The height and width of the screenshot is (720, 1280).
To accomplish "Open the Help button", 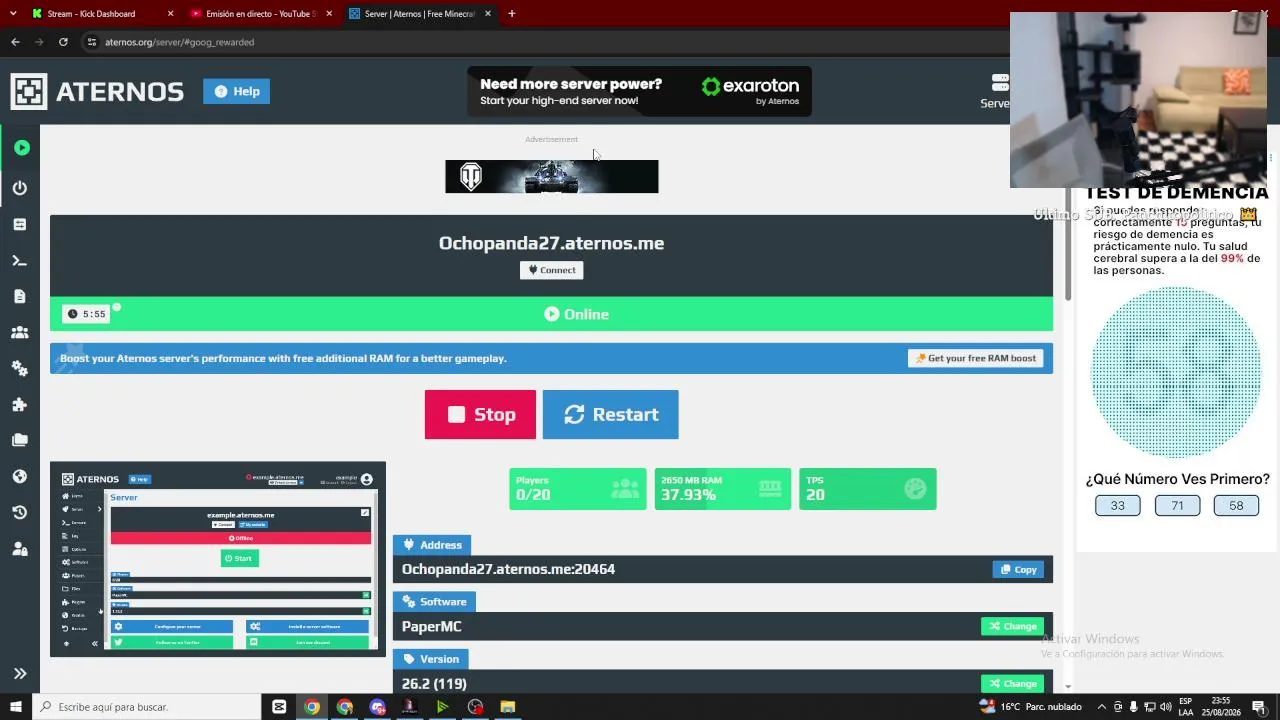I will click(x=237, y=91).
